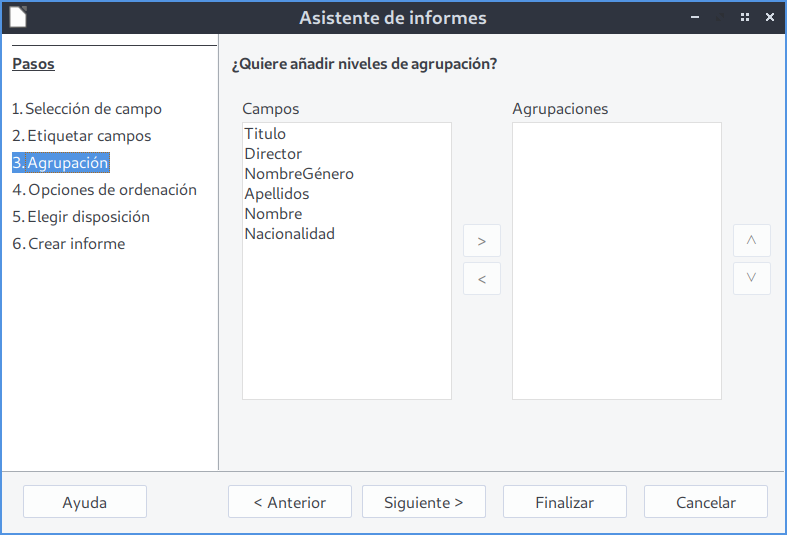
Task: Click the Siguiente button
Action: pos(423,503)
